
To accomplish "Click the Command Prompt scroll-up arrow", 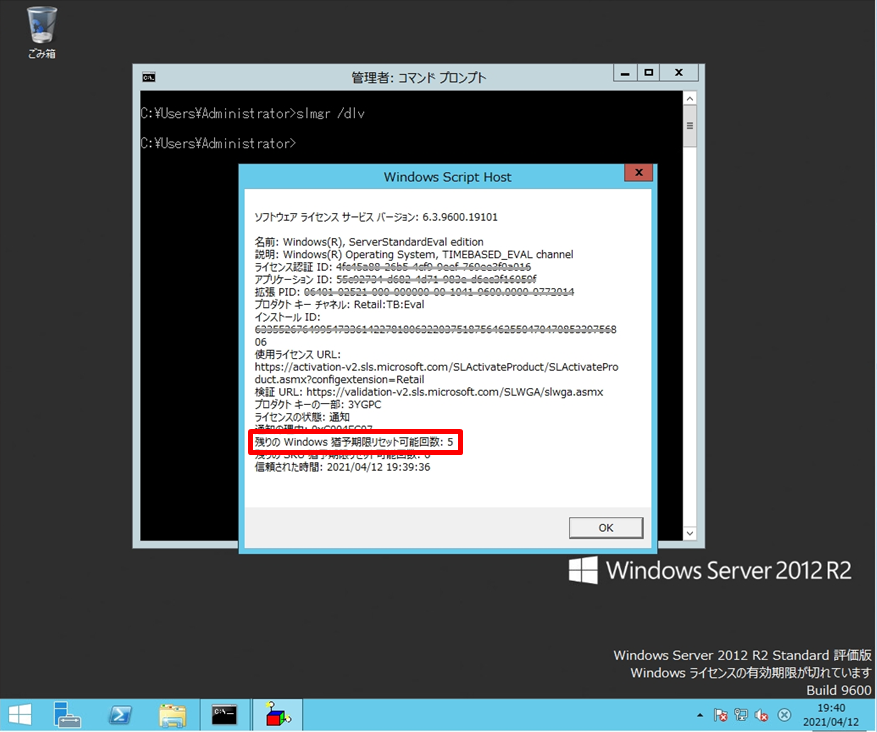I will point(690,99).
